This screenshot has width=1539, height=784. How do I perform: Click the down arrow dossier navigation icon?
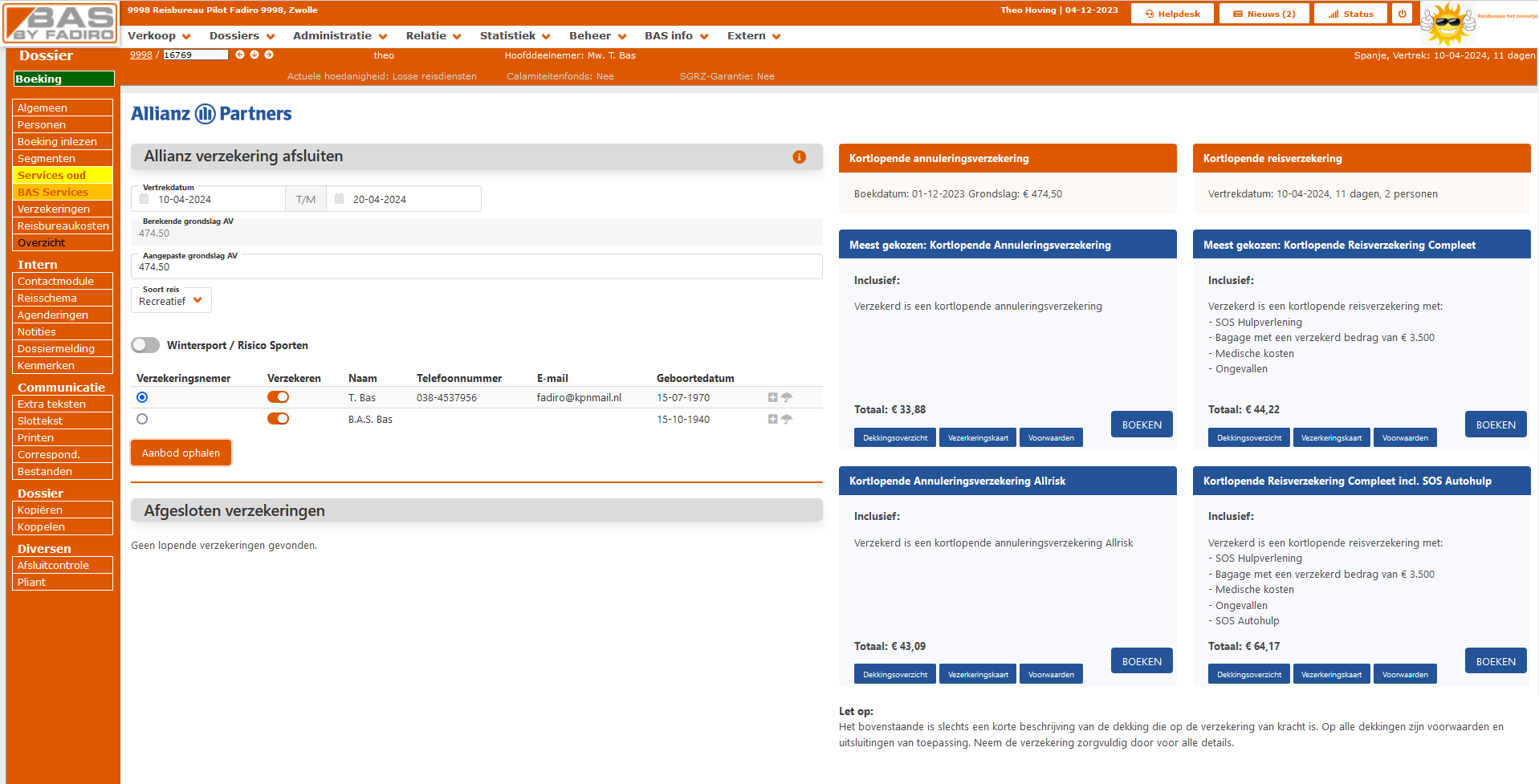pyautogui.click(x=254, y=55)
